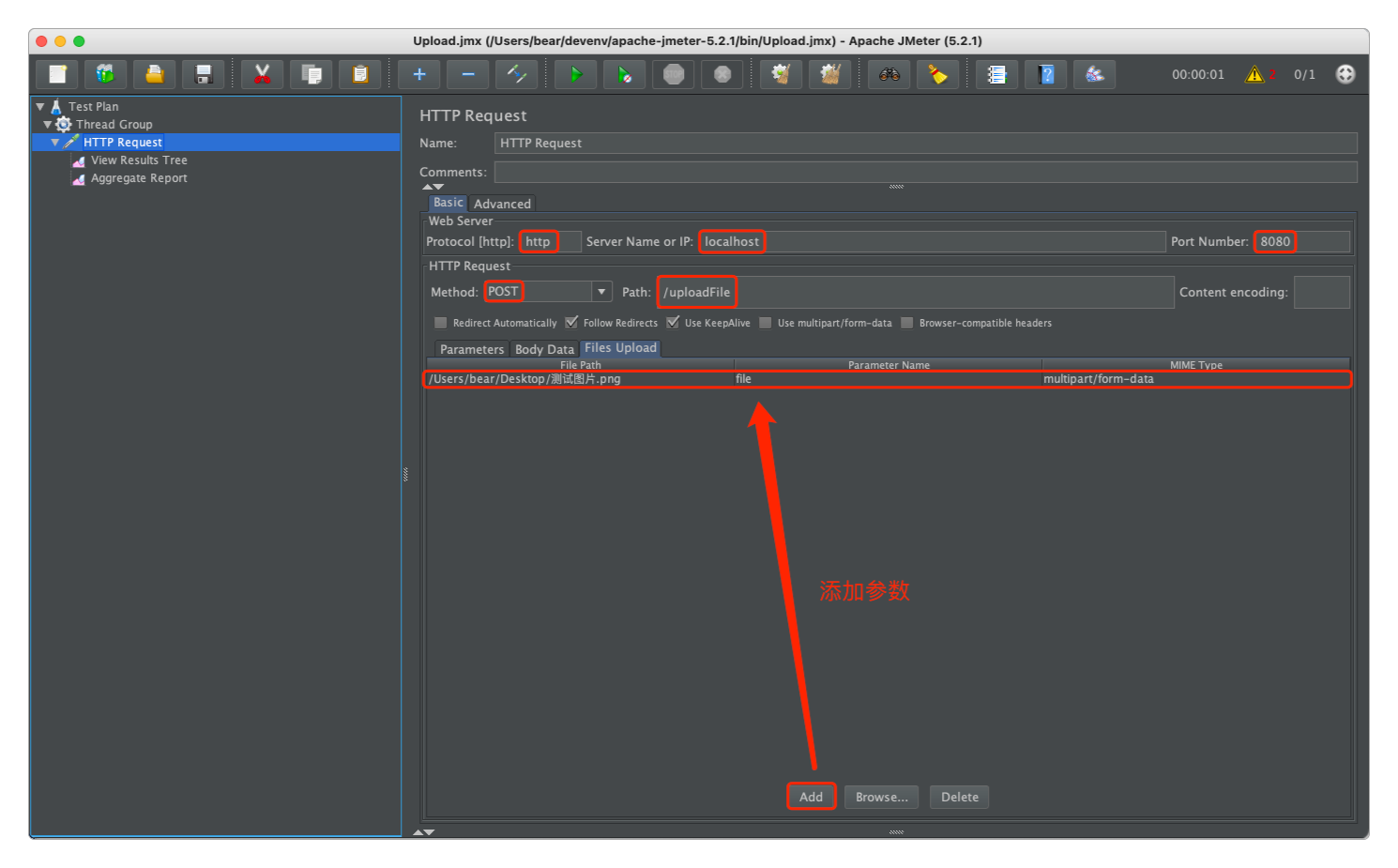Click the bottom panel split arrows
The height and width of the screenshot is (868, 1398).
tap(424, 831)
